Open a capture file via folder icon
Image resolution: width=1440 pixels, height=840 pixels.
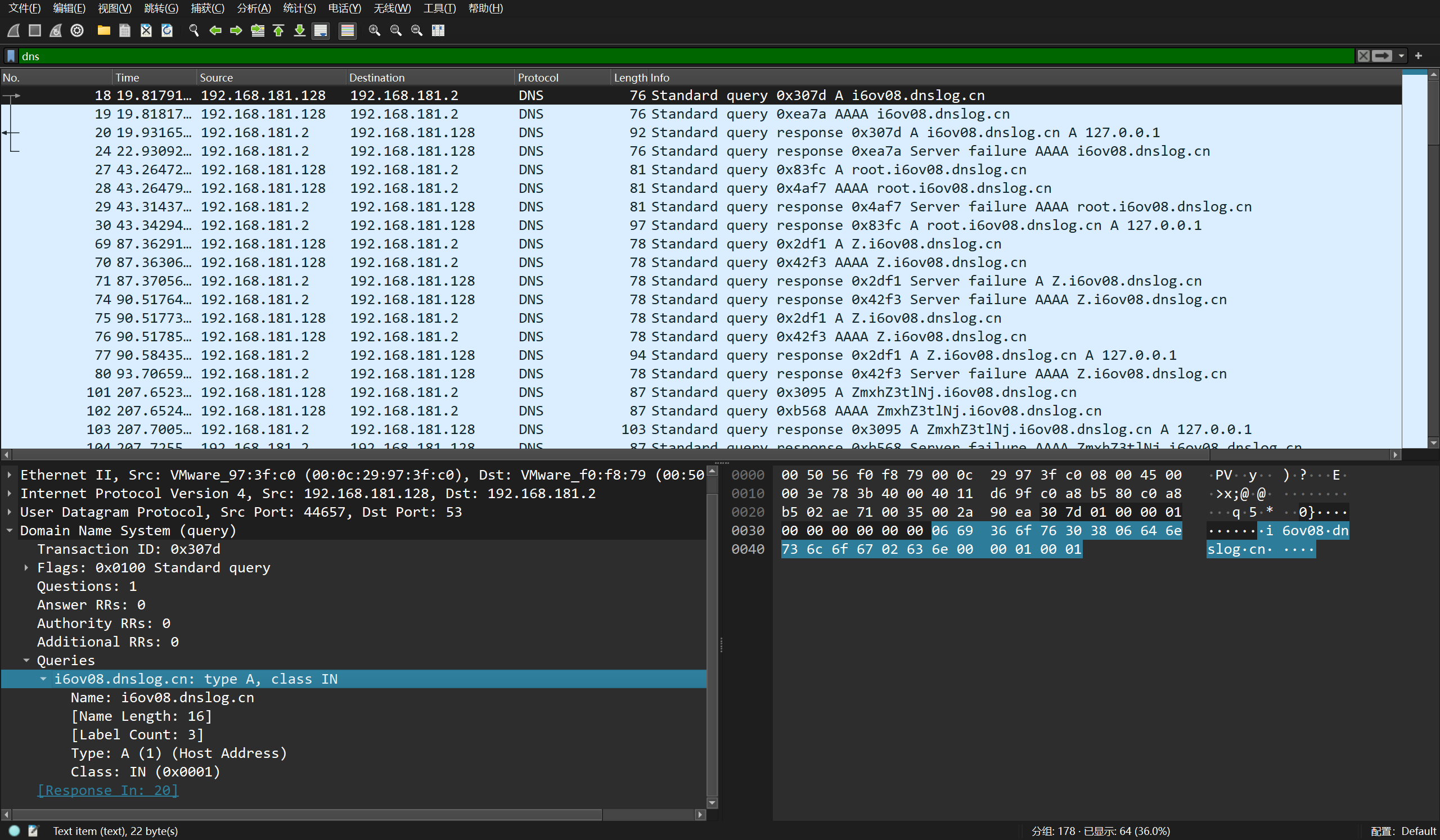[103, 30]
